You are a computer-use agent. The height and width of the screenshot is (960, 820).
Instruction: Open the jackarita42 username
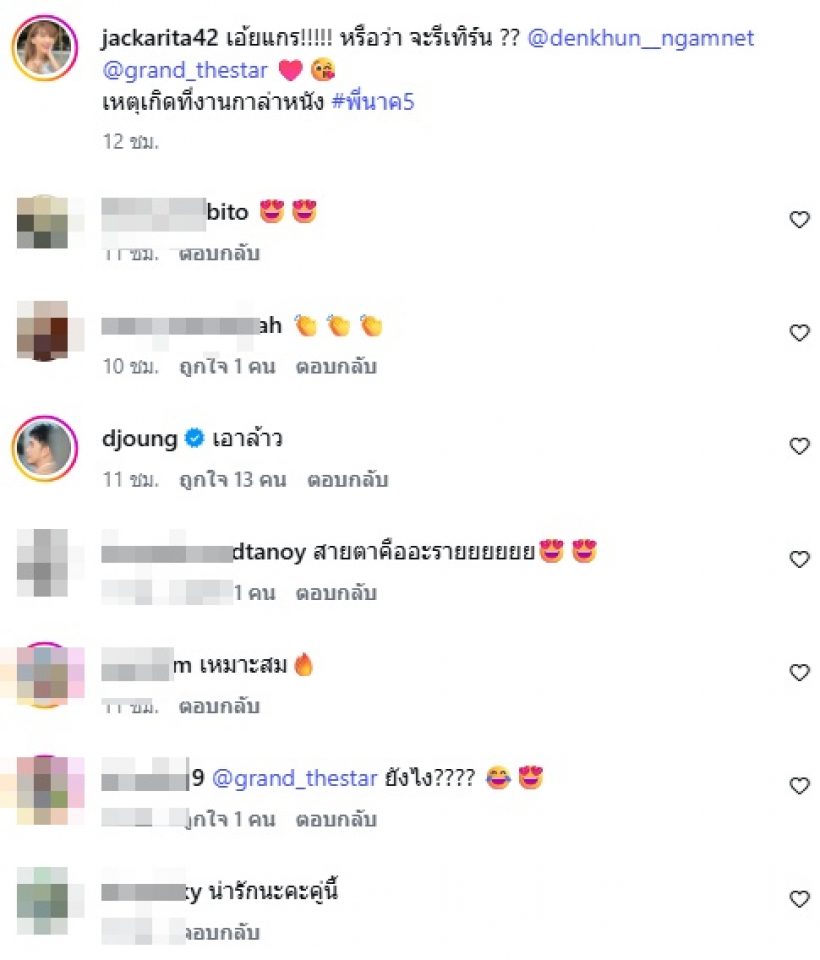[x=160, y=38]
